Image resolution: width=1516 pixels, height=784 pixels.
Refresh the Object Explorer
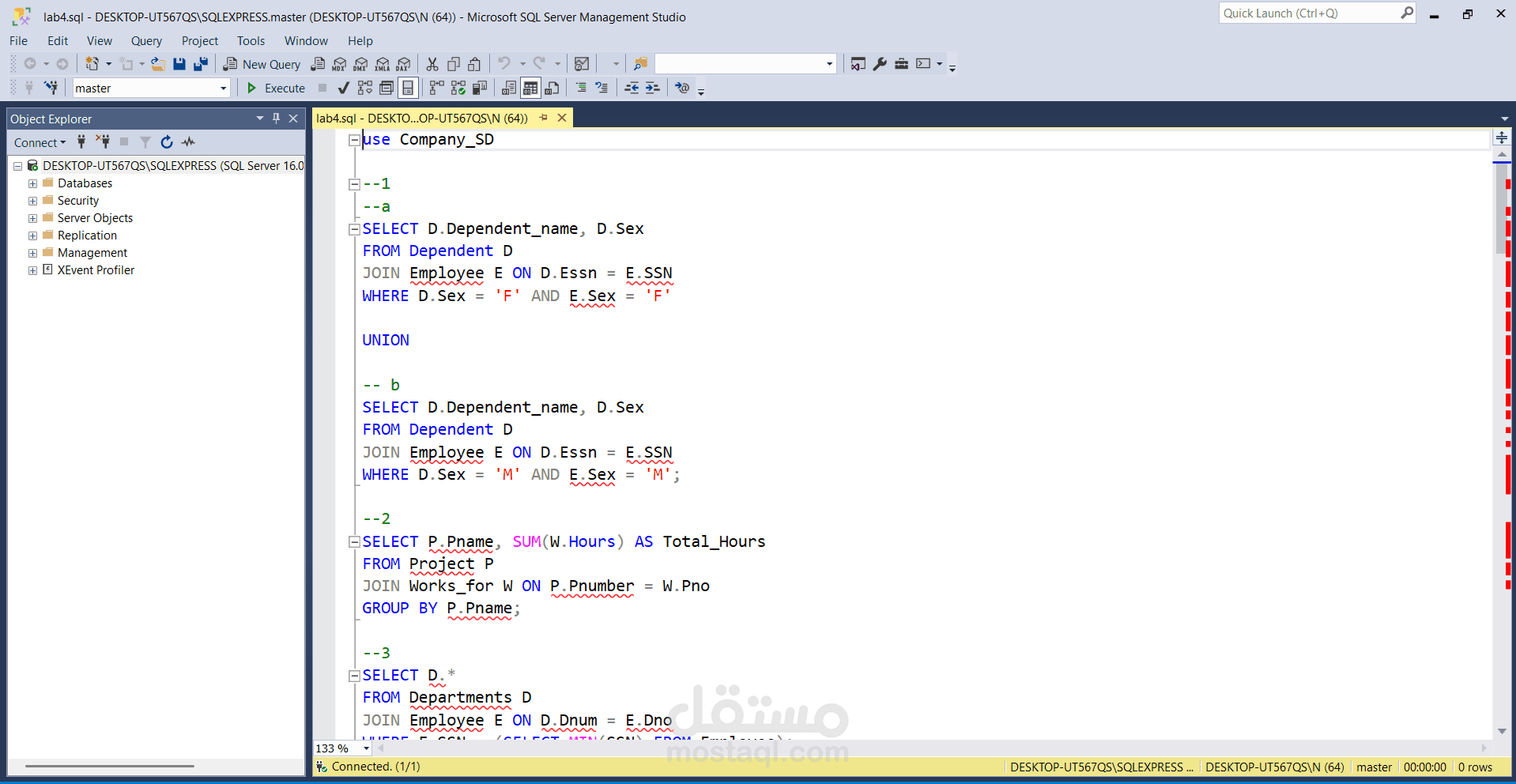166,142
